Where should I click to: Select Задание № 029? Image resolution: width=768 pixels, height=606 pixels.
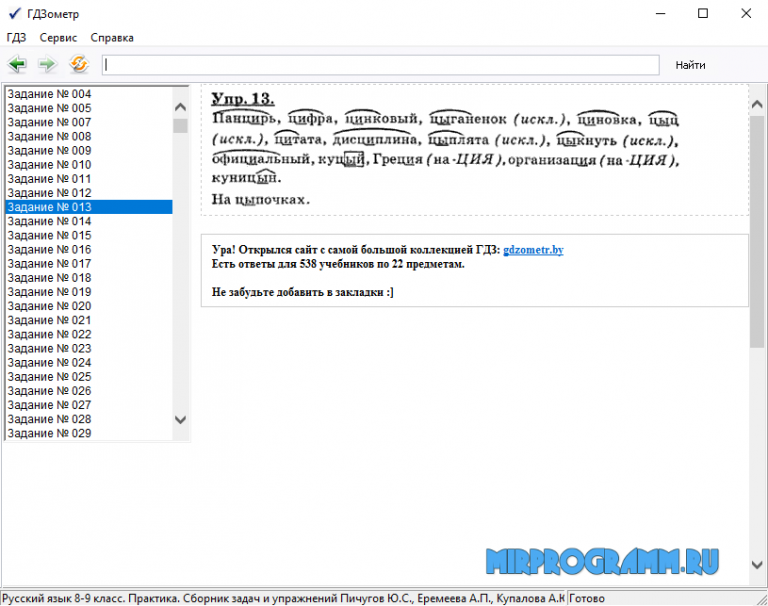pos(89,434)
